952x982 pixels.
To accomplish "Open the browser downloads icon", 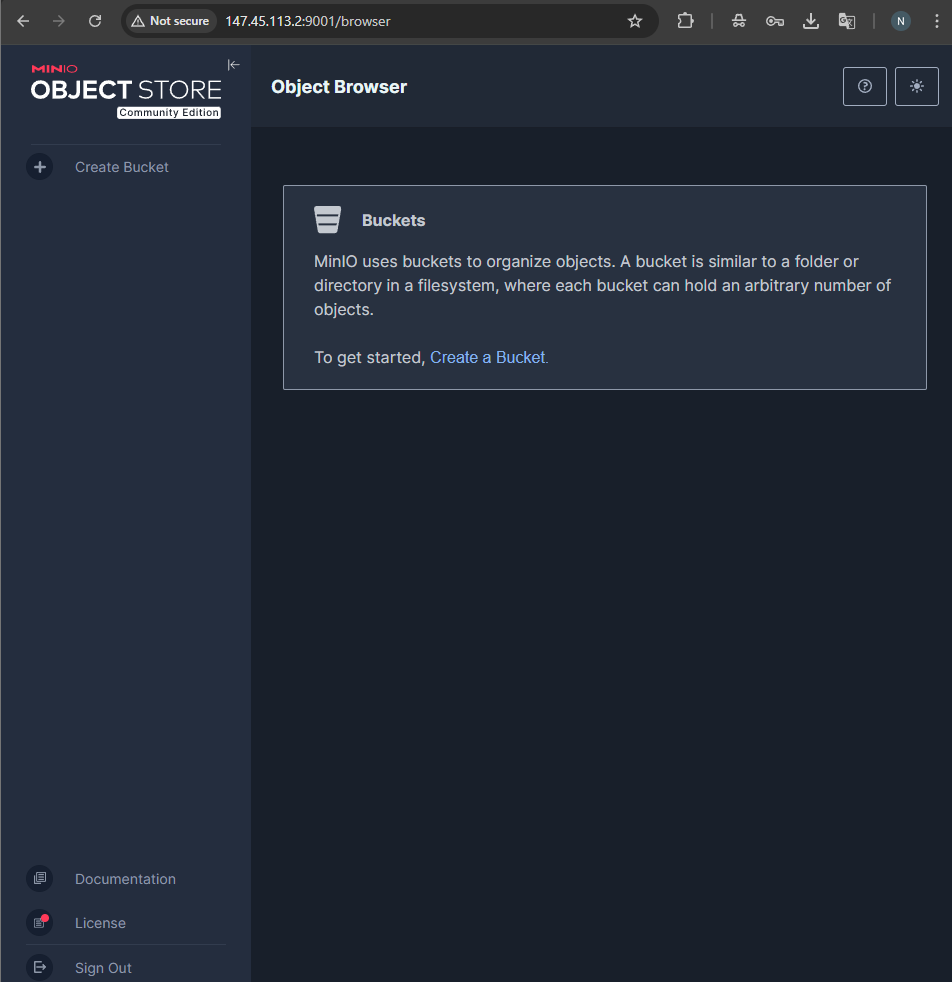I will 810,21.
